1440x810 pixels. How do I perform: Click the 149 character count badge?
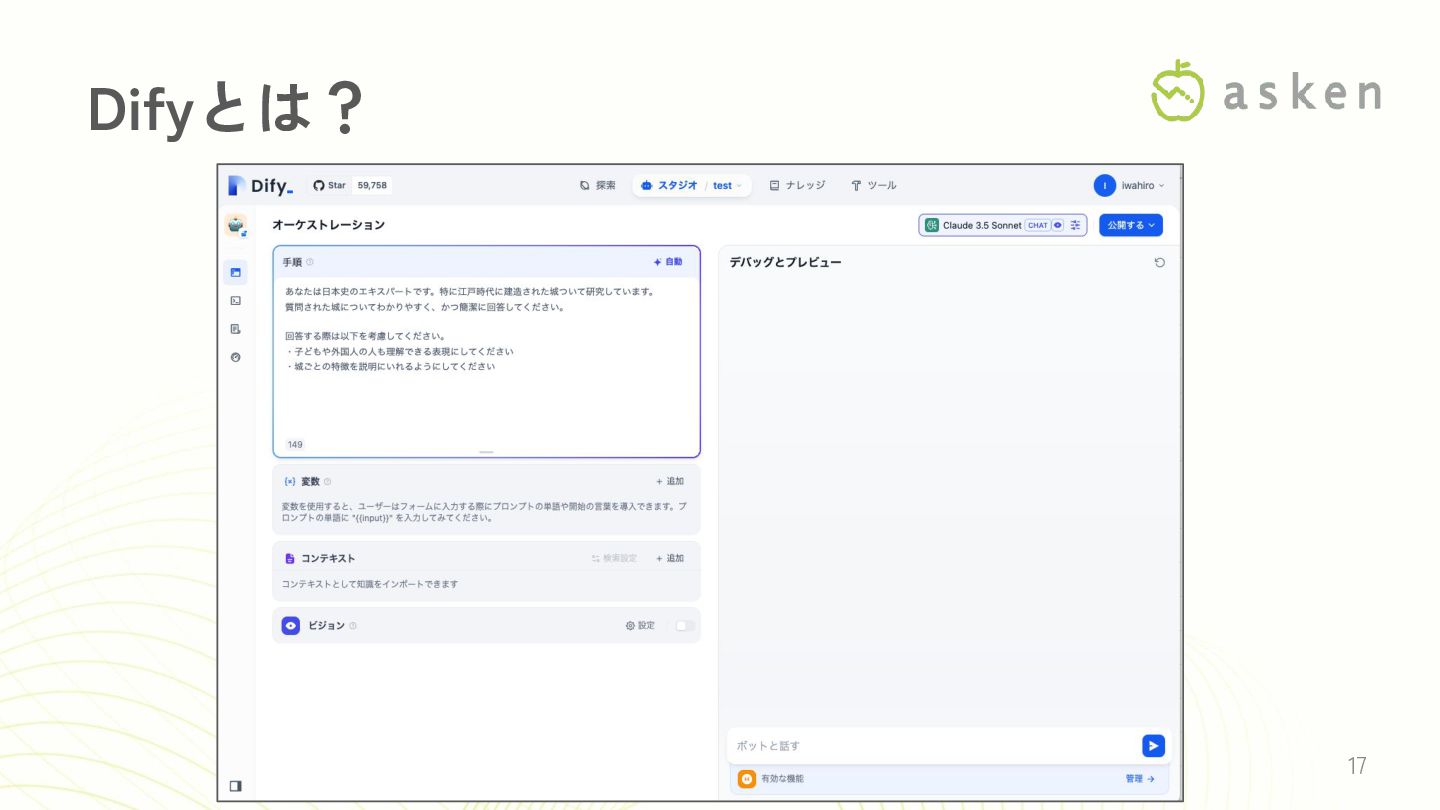point(295,445)
